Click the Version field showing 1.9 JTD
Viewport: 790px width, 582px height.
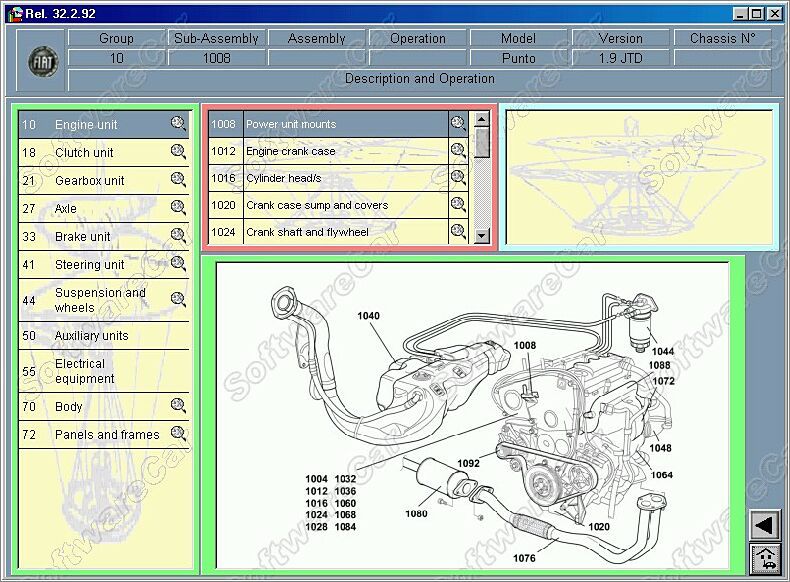click(620, 58)
